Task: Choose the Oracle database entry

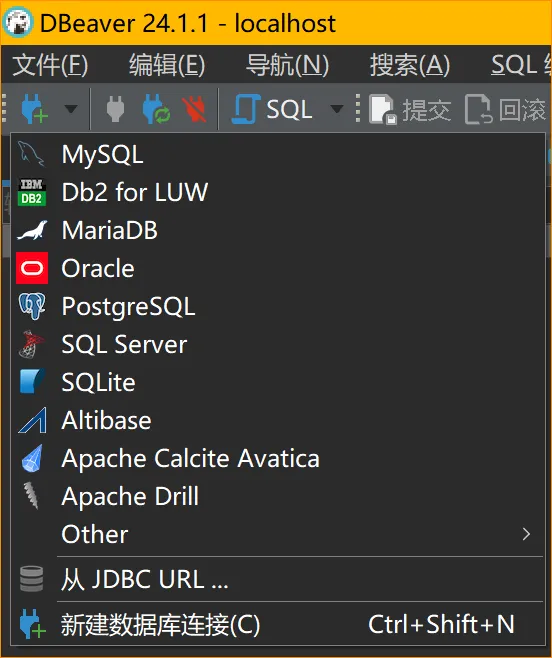Action: coord(277,268)
